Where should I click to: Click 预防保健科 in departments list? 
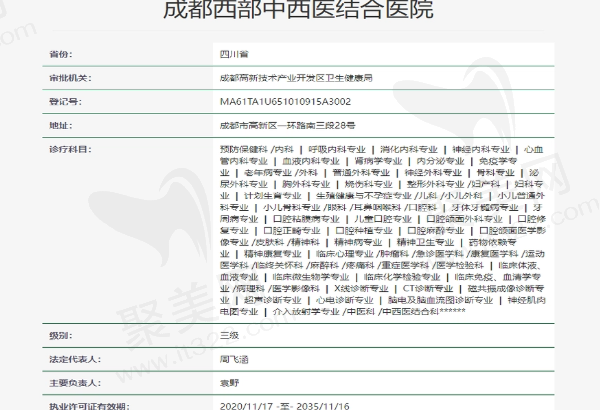(x=244, y=149)
